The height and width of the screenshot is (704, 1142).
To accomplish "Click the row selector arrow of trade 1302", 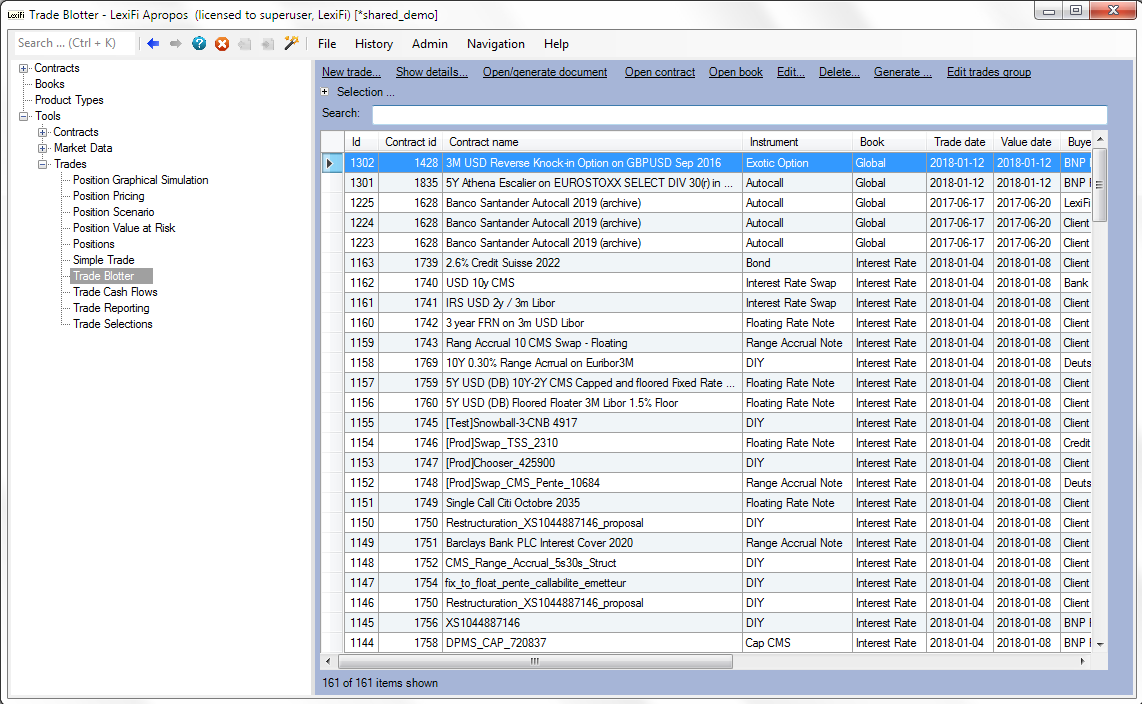I will pyautogui.click(x=330, y=163).
